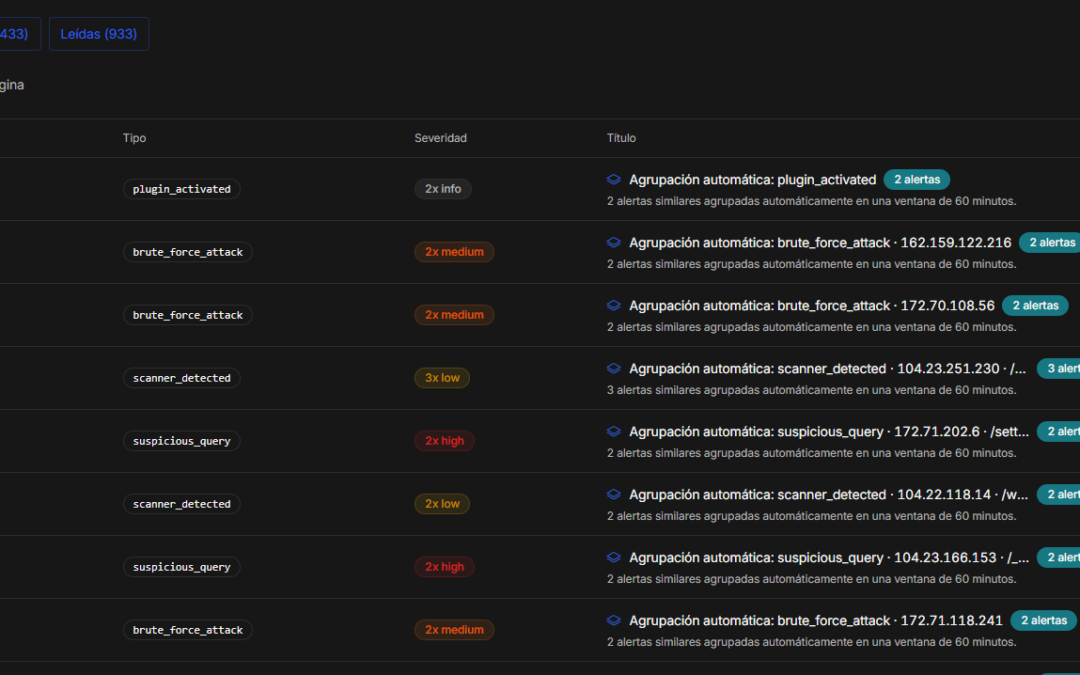1080x675 pixels.
Task: Click 2x medium badge in 172.70.108.56 row
Action: pos(454,315)
